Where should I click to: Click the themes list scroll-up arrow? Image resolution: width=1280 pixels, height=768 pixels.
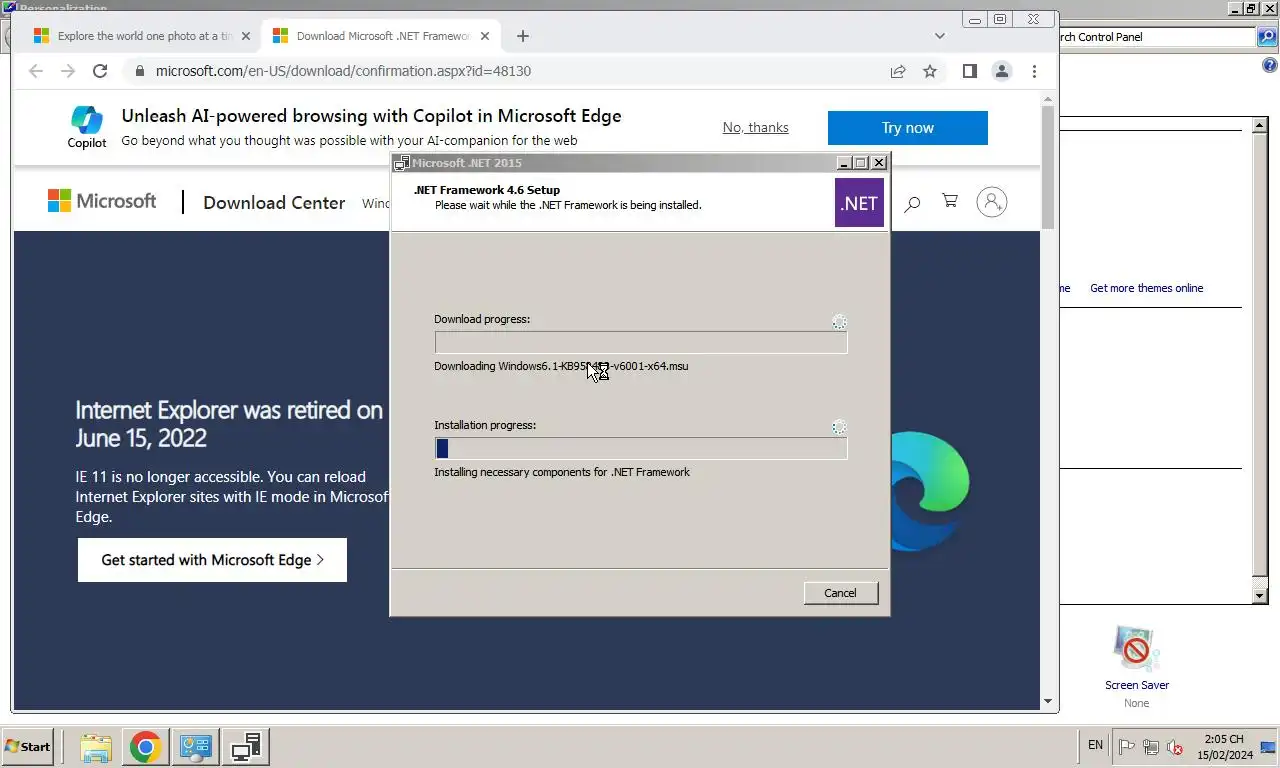coord(1260,125)
